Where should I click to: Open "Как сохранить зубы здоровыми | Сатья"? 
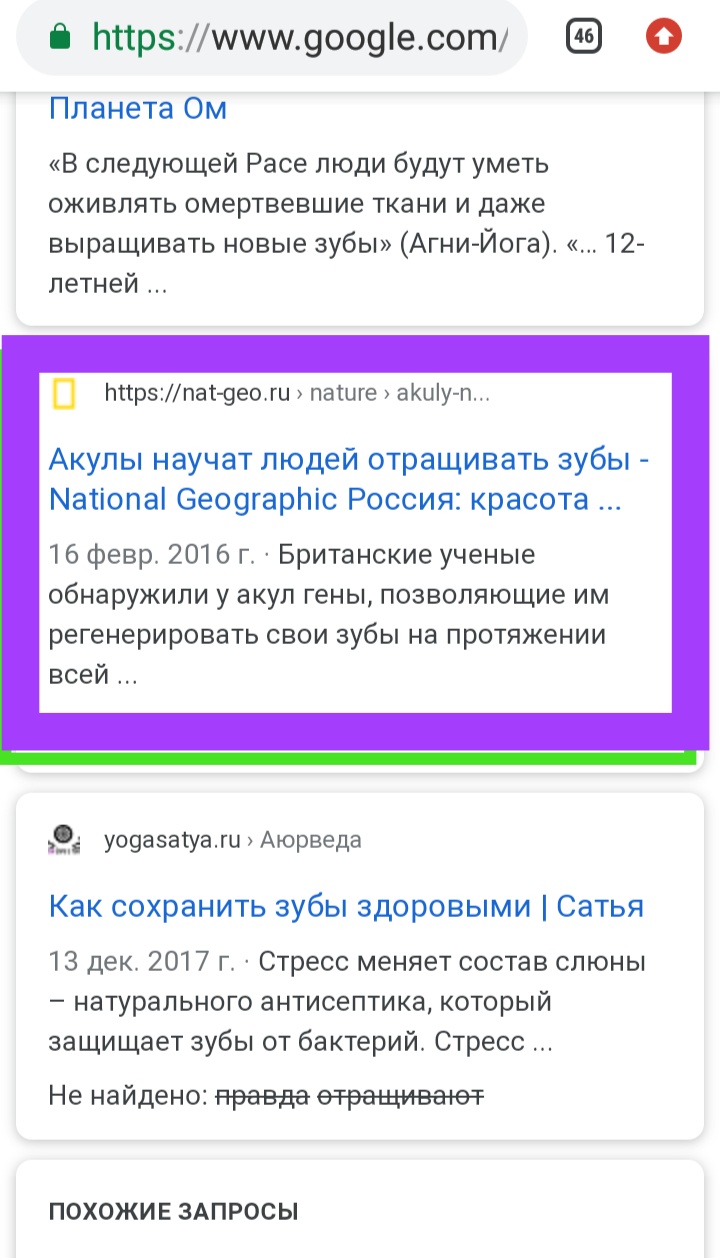click(x=346, y=906)
